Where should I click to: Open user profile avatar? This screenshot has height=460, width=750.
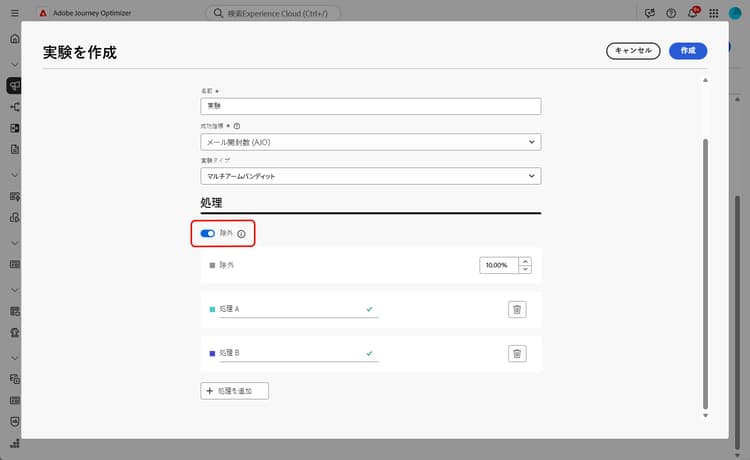pyautogui.click(x=735, y=13)
